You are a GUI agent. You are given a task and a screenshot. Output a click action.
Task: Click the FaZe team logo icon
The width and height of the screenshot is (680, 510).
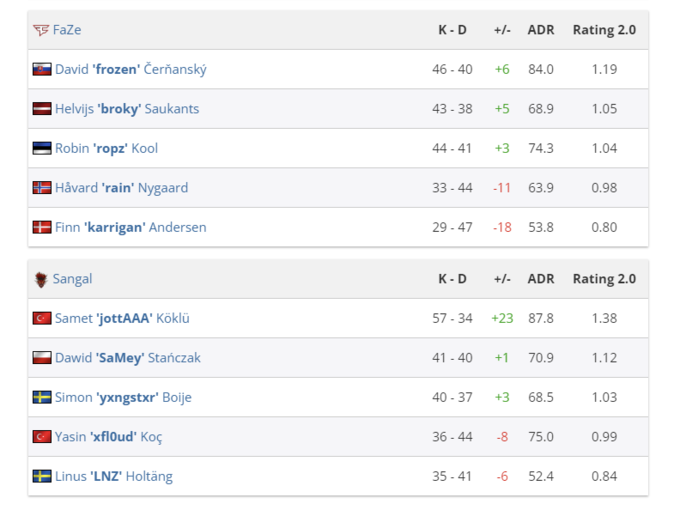tap(41, 30)
